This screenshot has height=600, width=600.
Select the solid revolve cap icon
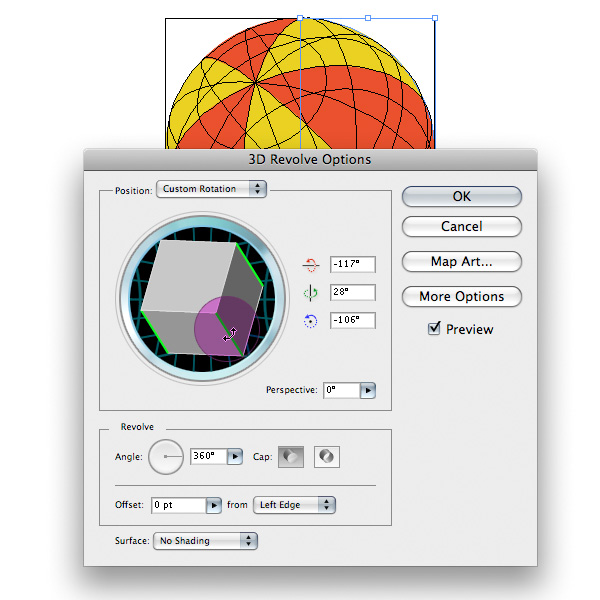(291, 457)
